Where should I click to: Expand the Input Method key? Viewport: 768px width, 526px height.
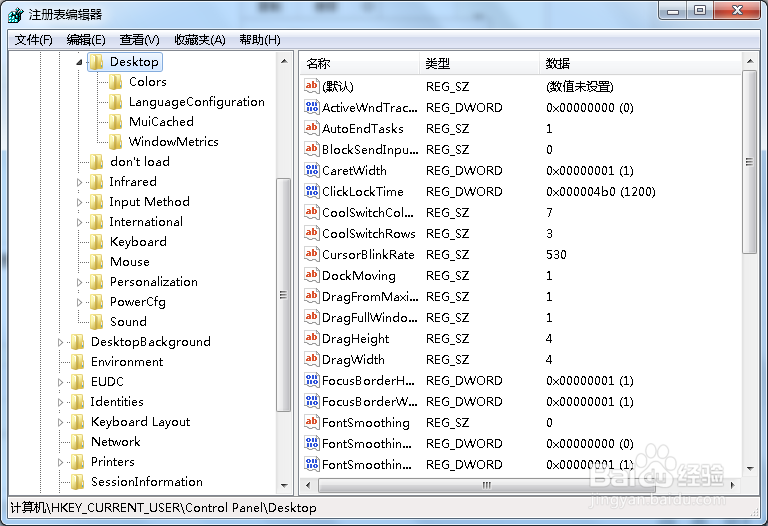coord(79,202)
